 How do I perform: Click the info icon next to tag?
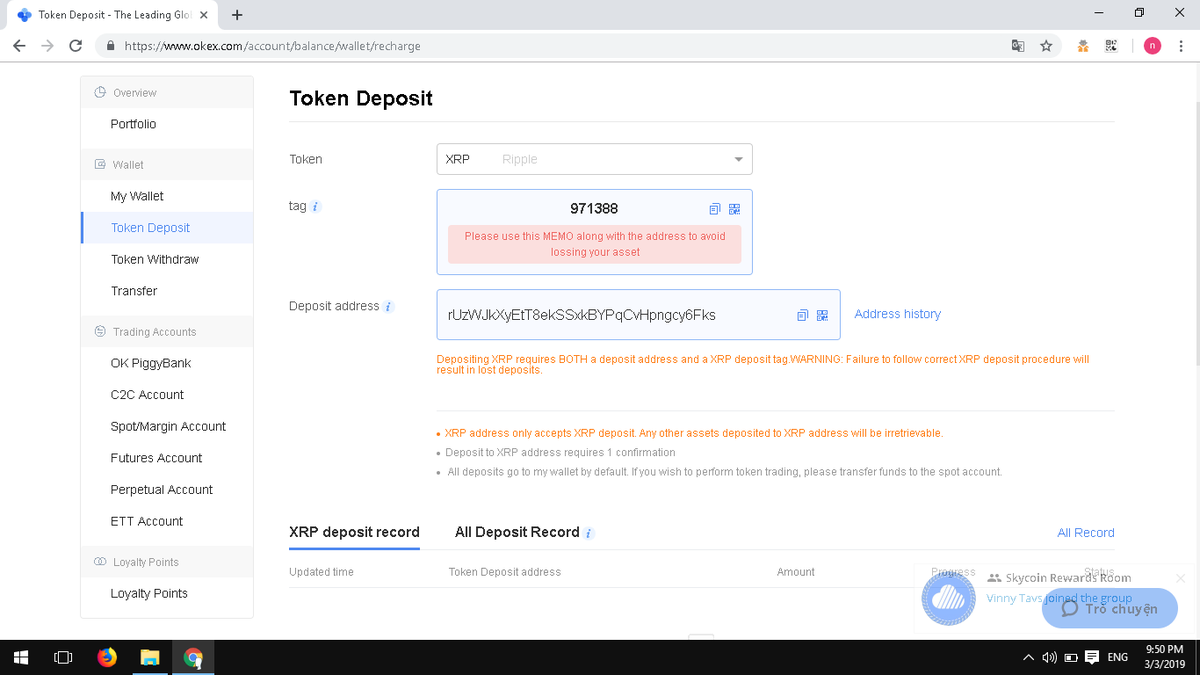coord(316,206)
